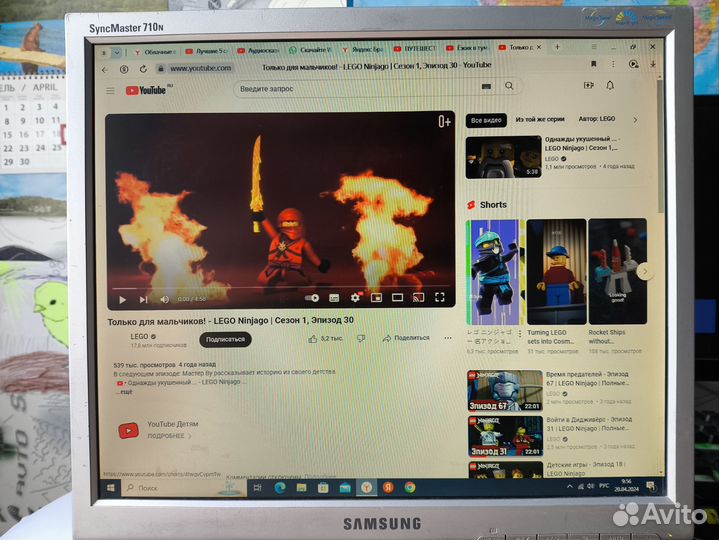Expand the description with '...ещё'
The height and width of the screenshot is (540, 719).
click(x=126, y=392)
